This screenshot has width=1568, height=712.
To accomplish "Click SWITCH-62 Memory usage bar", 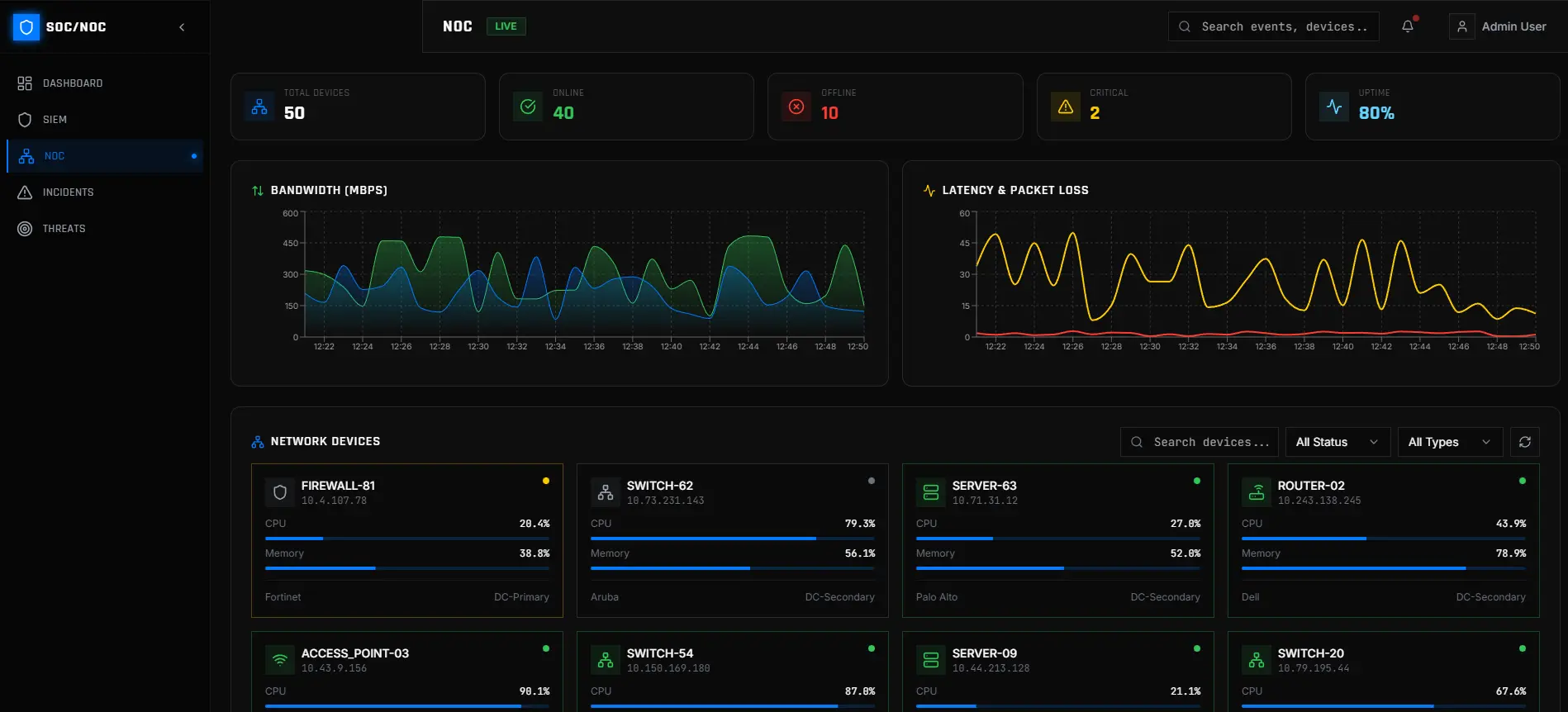I will pyautogui.click(x=733, y=568).
